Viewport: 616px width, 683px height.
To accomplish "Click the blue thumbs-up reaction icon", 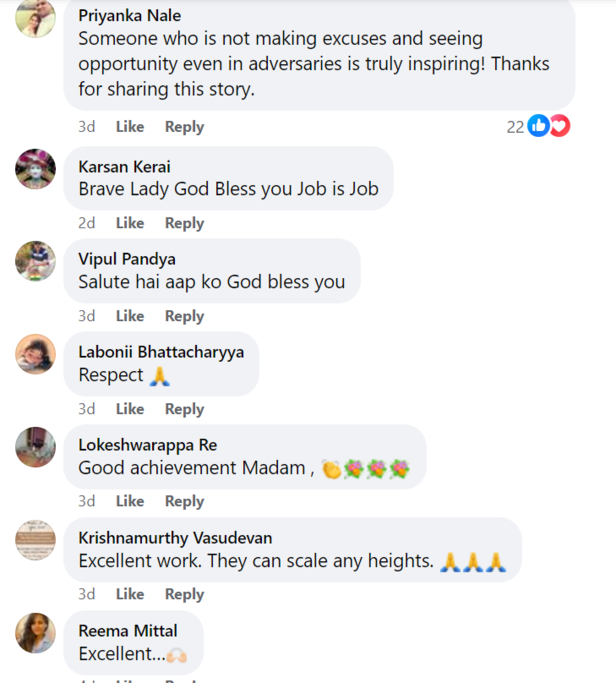I will coord(538,126).
